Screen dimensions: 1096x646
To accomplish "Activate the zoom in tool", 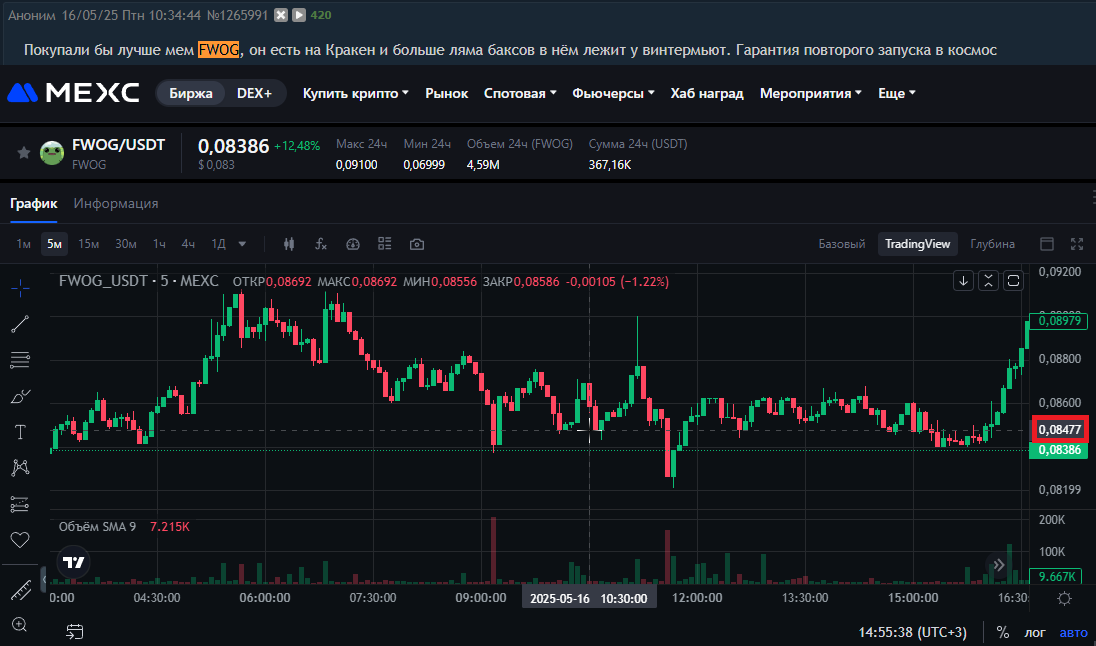I will 20,624.
